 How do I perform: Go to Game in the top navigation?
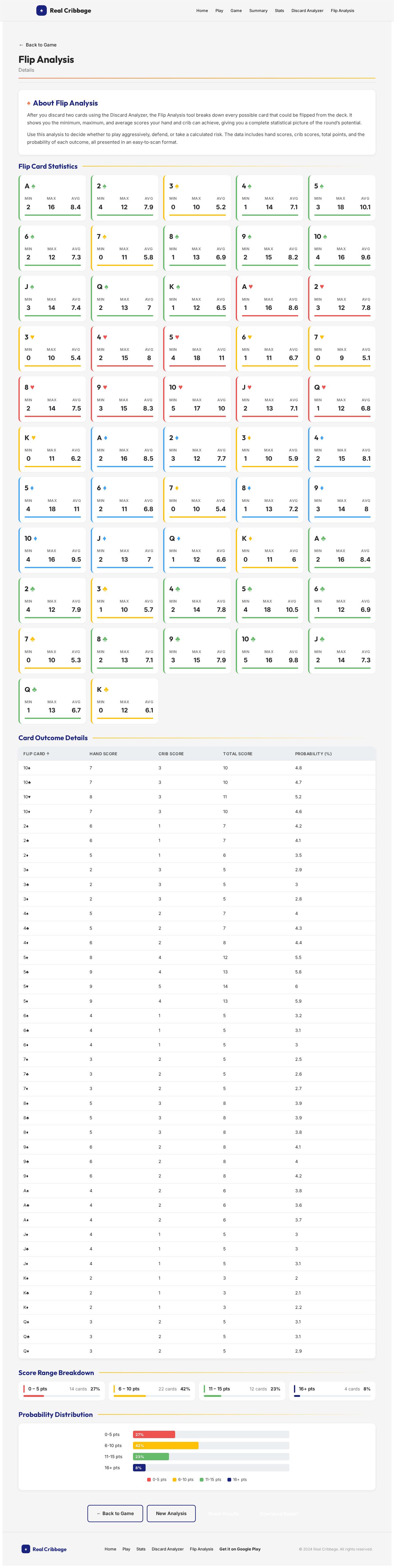click(x=236, y=10)
